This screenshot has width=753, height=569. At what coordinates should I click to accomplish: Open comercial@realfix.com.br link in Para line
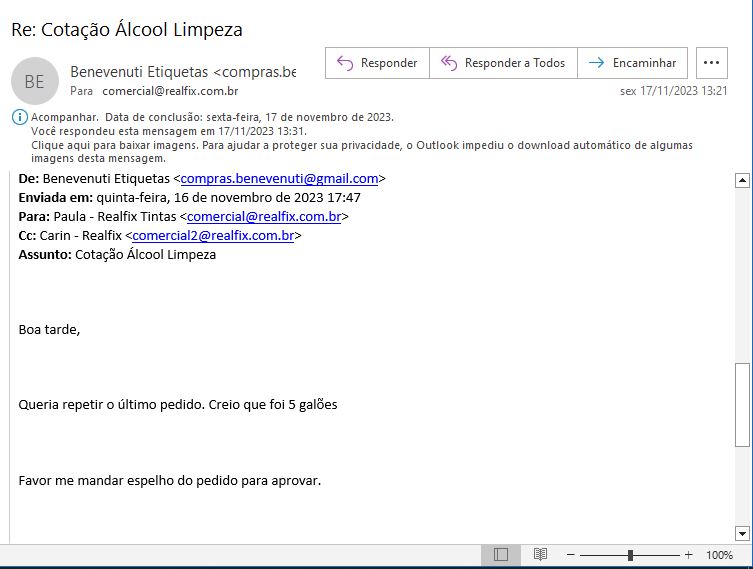click(264, 217)
